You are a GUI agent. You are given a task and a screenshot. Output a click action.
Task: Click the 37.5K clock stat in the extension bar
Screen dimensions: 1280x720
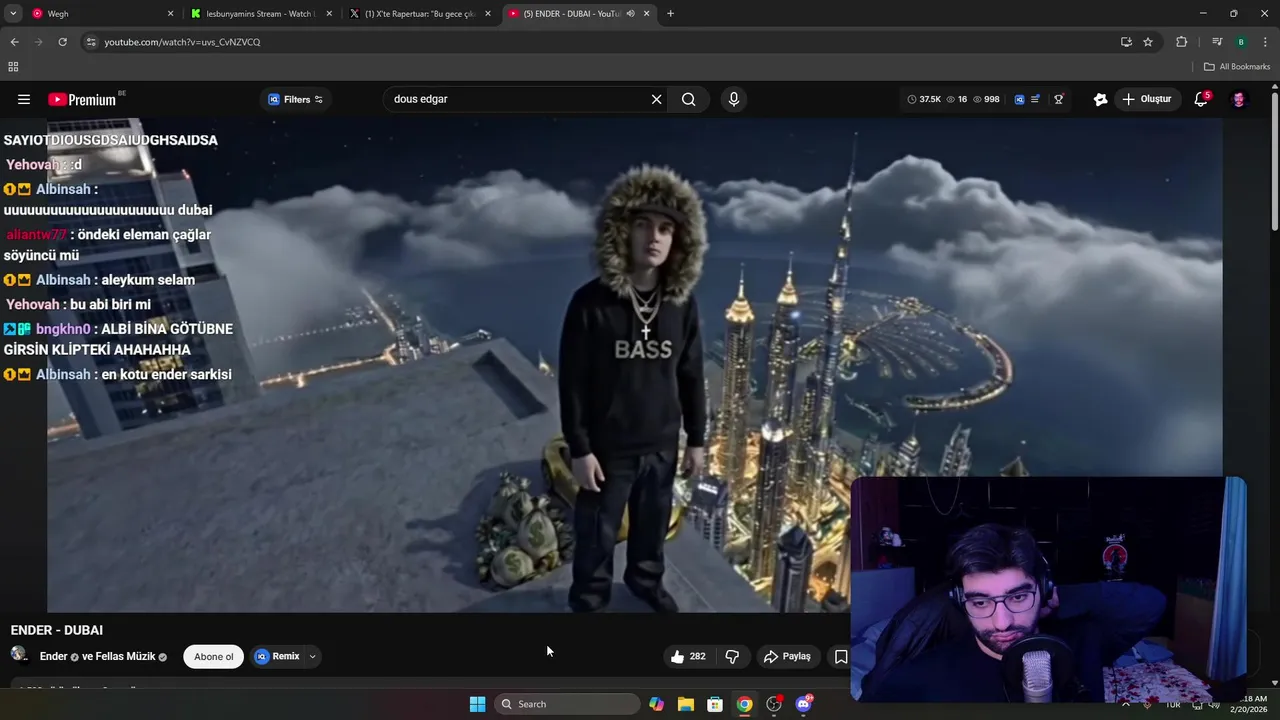pyautogui.click(x=924, y=99)
